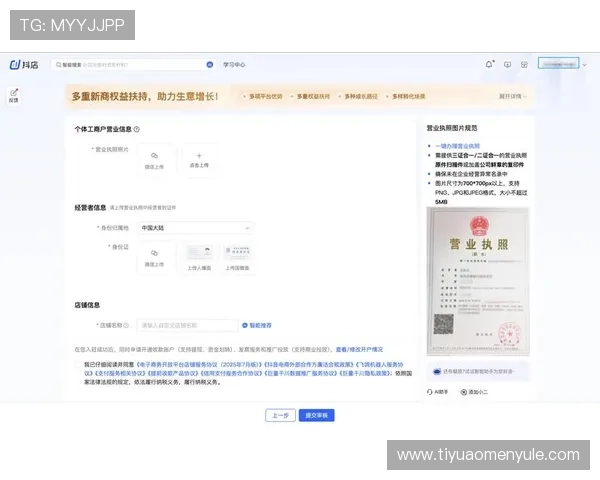Click the banner headline 多重新商权益扶持
Viewport: 600px width, 480px height.
pyautogui.click(x=145, y=96)
